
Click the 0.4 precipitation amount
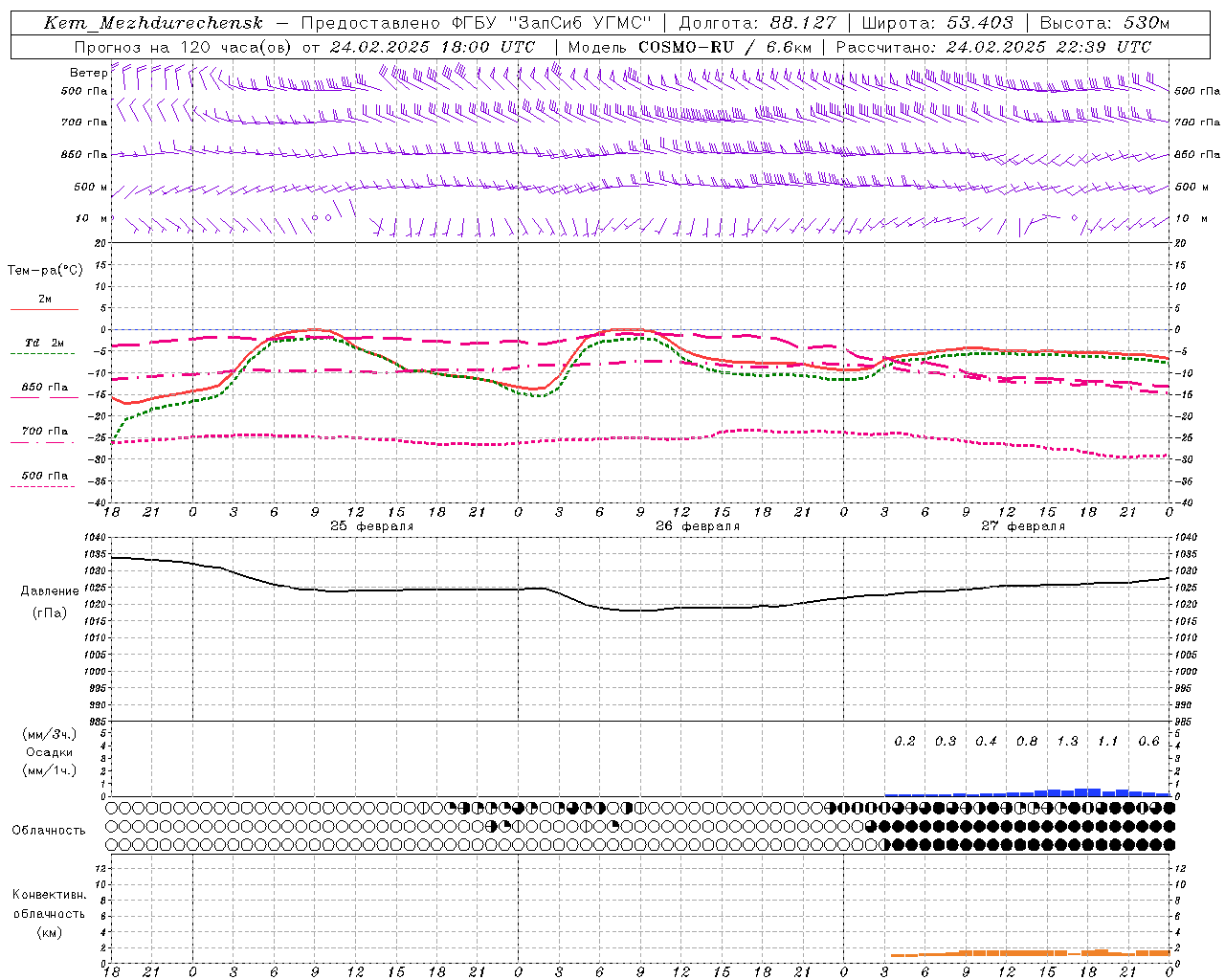coord(986,742)
